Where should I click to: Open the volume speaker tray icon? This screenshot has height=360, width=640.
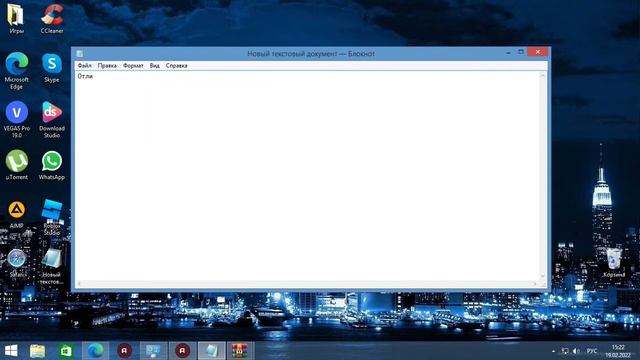[x=576, y=351]
